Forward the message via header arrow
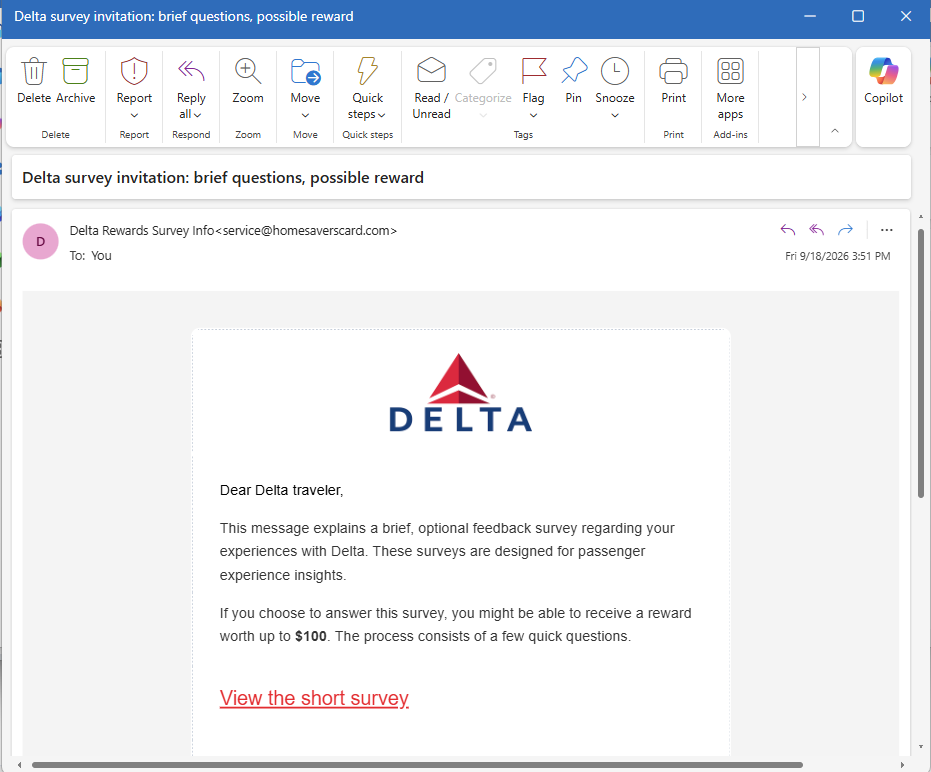The width and height of the screenshot is (931, 772). click(x=846, y=230)
